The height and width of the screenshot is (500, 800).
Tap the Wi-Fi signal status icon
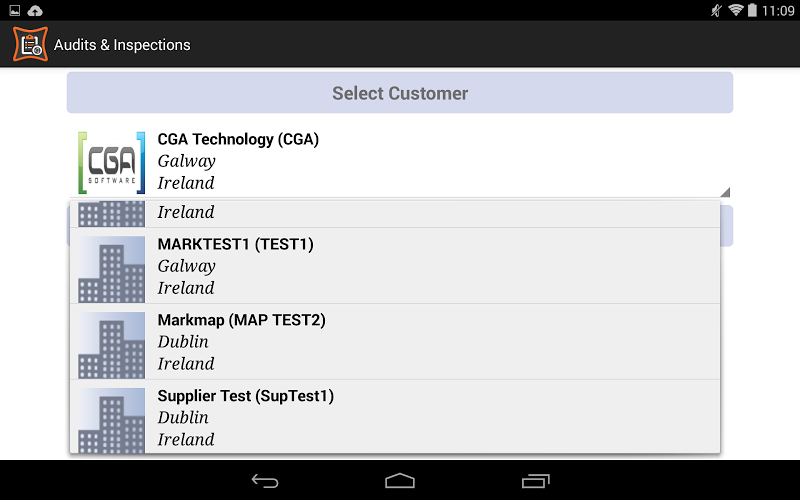tap(735, 10)
